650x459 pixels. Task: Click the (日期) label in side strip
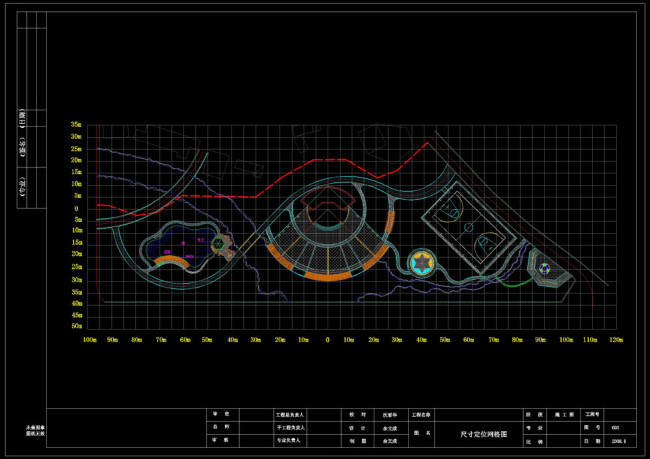click(x=22, y=119)
